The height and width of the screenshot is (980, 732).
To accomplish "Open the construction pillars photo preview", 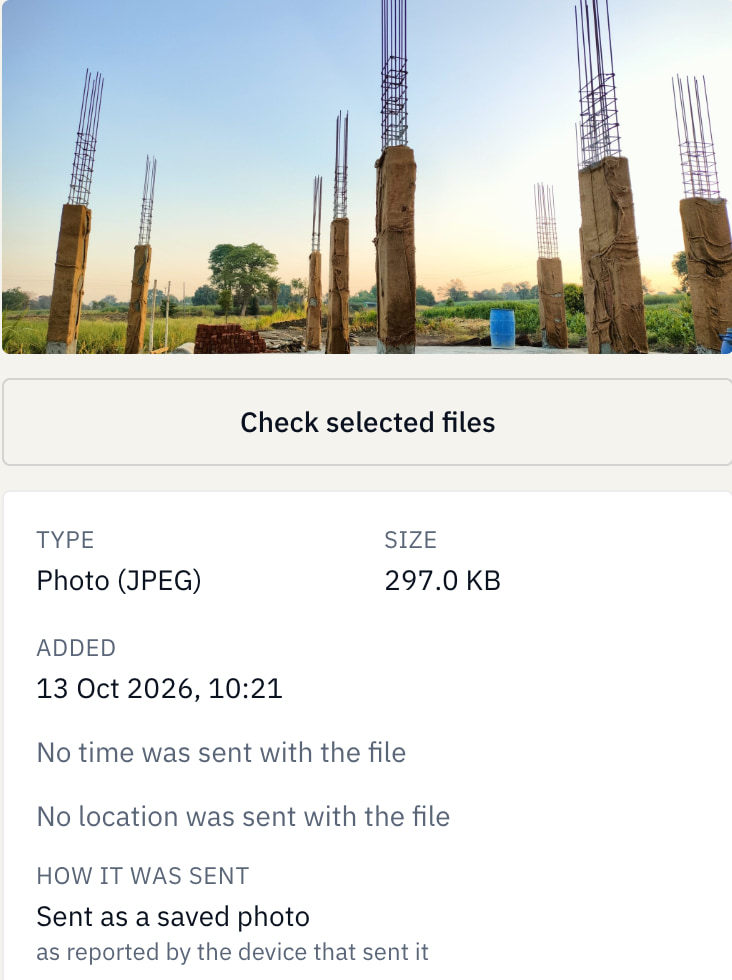I will [367, 177].
